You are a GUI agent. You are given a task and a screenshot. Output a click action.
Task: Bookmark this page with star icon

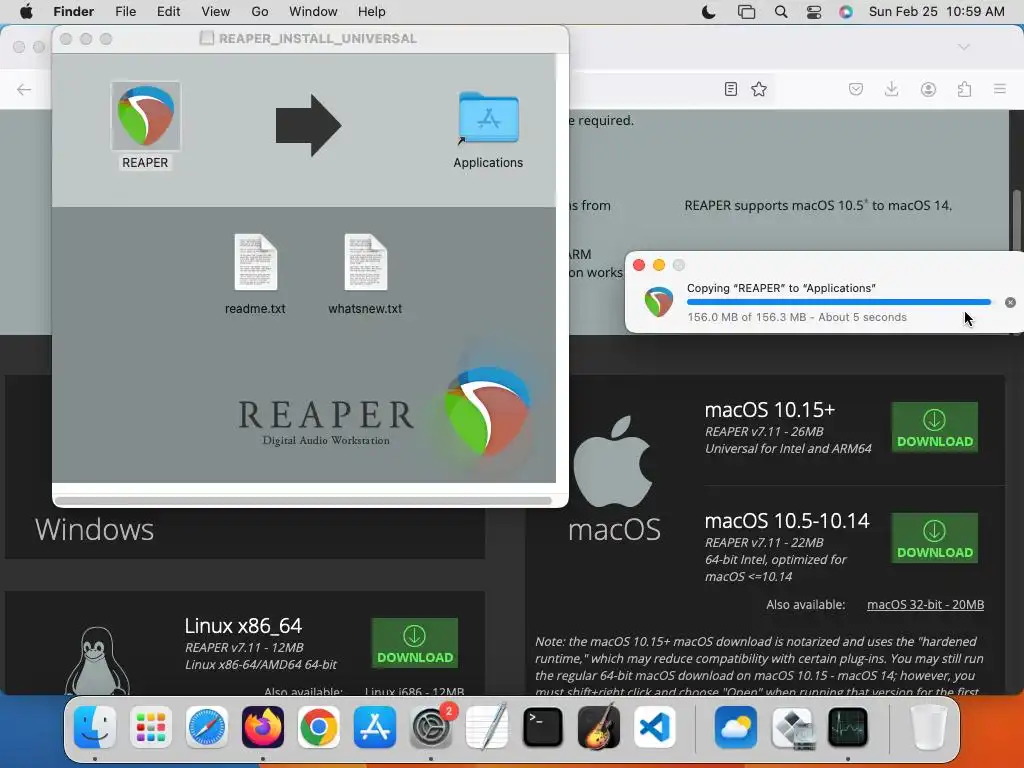(759, 89)
